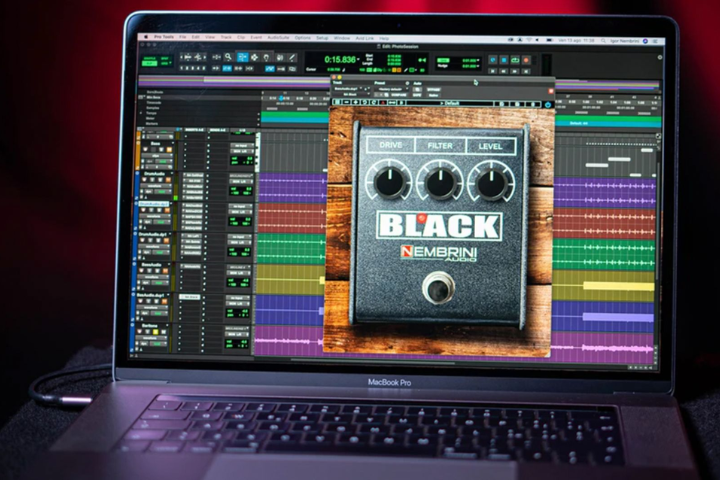Click zoom preset button 1

182,68
